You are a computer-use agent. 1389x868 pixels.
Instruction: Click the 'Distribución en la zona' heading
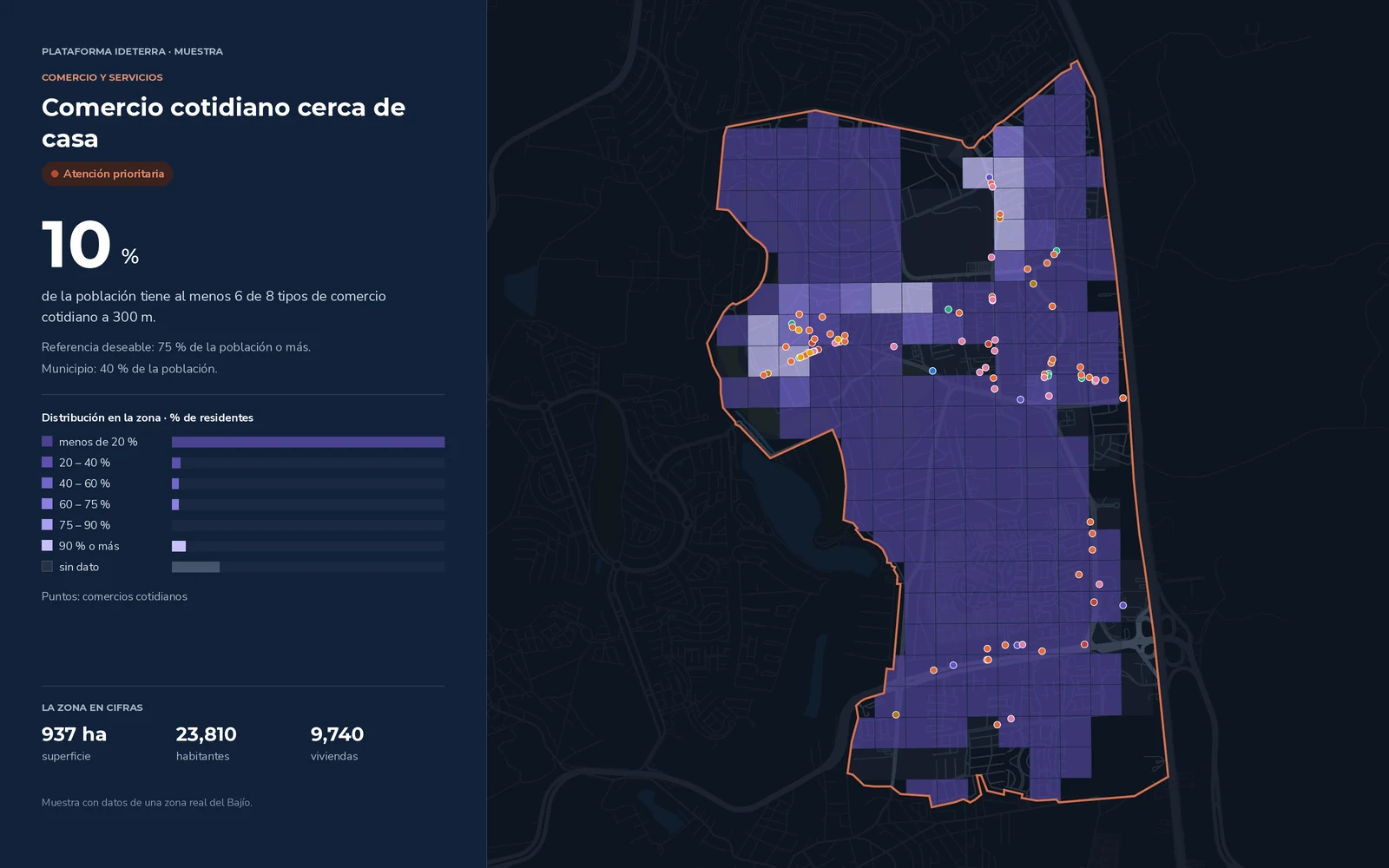[x=148, y=418]
